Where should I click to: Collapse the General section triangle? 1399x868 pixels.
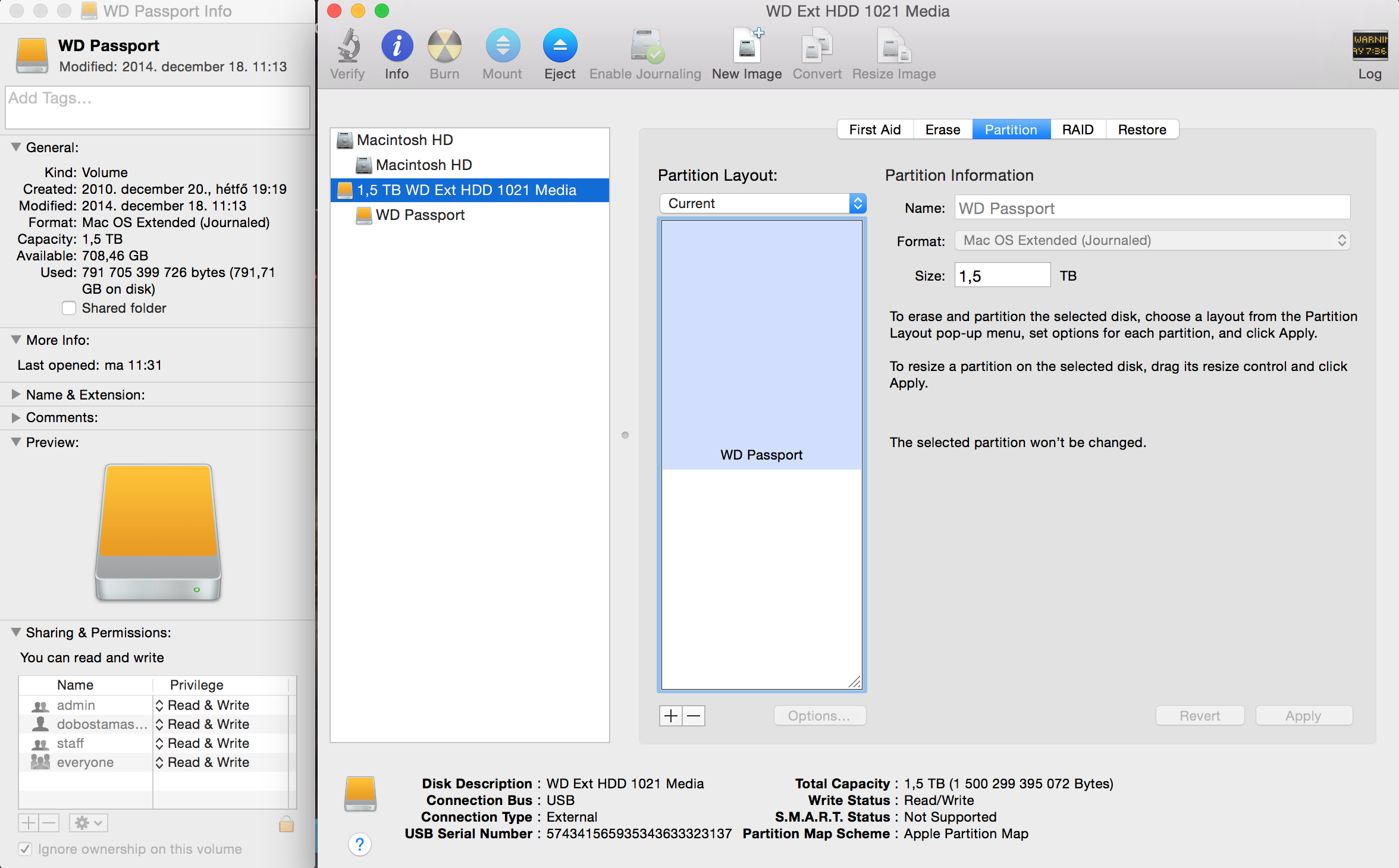pos(16,147)
